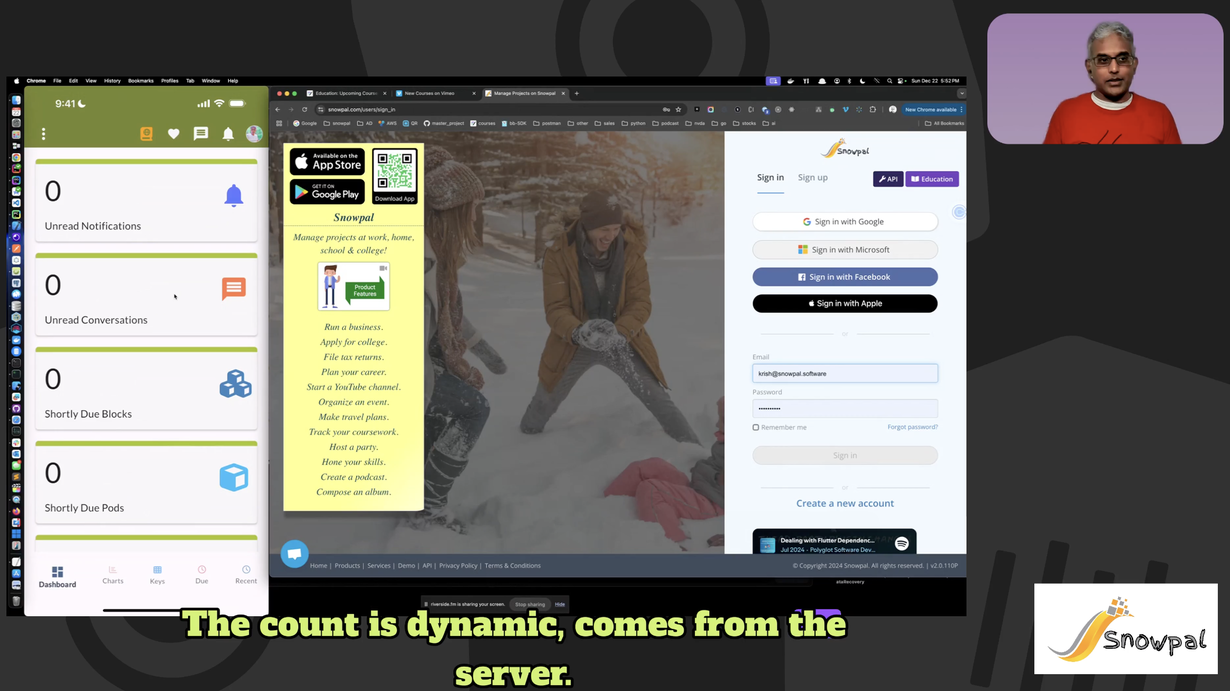Bookmark this page with the star icon
The image size is (1230, 691).
coord(678,109)
